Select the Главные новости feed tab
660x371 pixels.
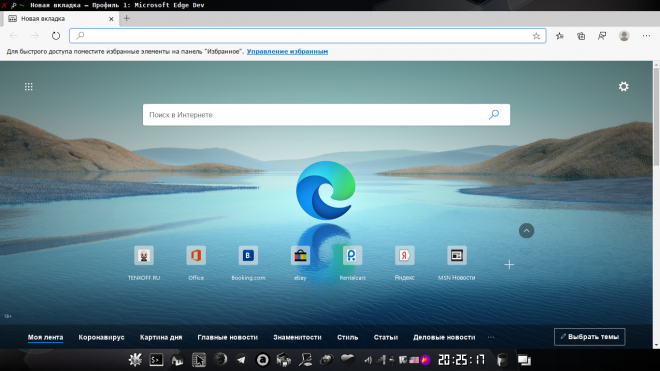[228, 337]
